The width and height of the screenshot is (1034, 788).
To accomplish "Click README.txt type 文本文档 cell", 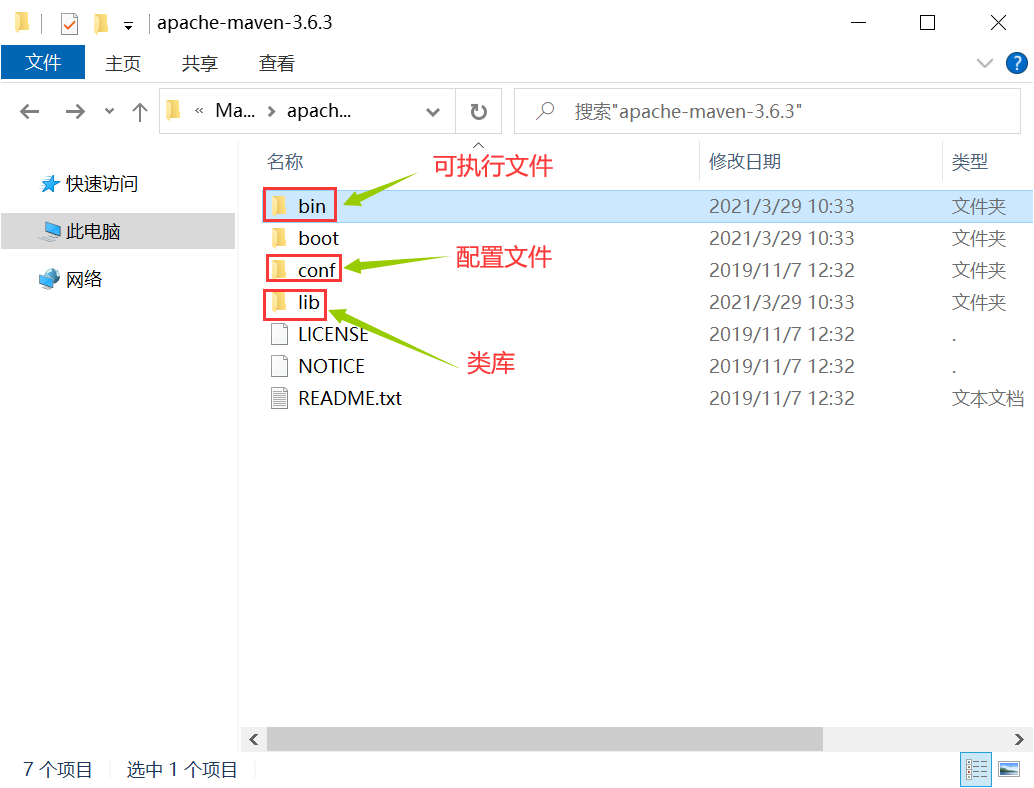I will click(988, 398).
